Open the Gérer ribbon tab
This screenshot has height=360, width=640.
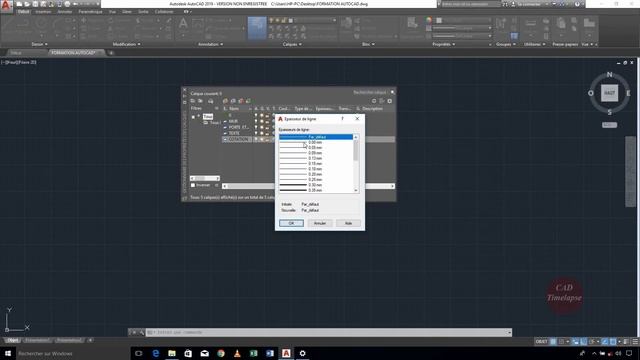pyautogui.click(x=127, y=11)
